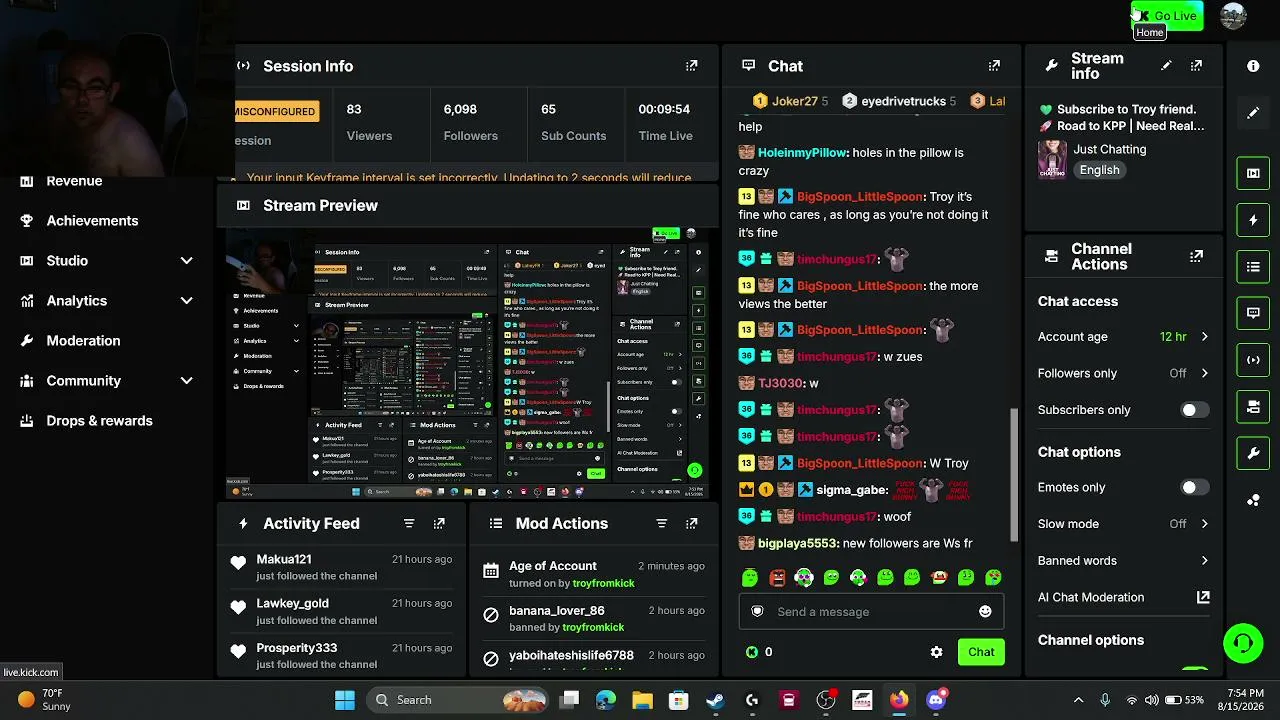Open AI Chat Moderation external link icon
Viewport: 1280px width, 720px height.
[1203, 597]
